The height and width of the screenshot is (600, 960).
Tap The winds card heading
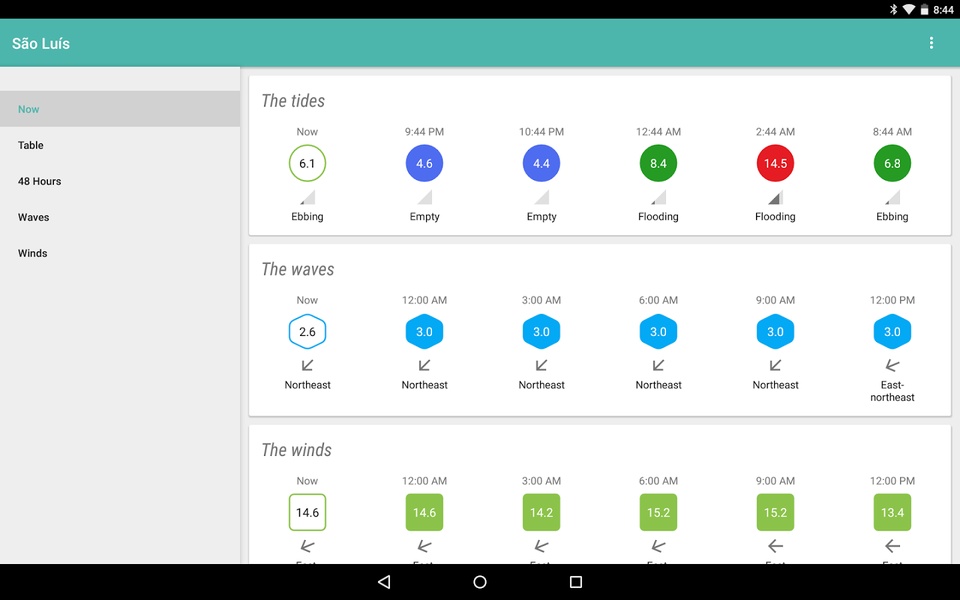[x=296, y=450]
